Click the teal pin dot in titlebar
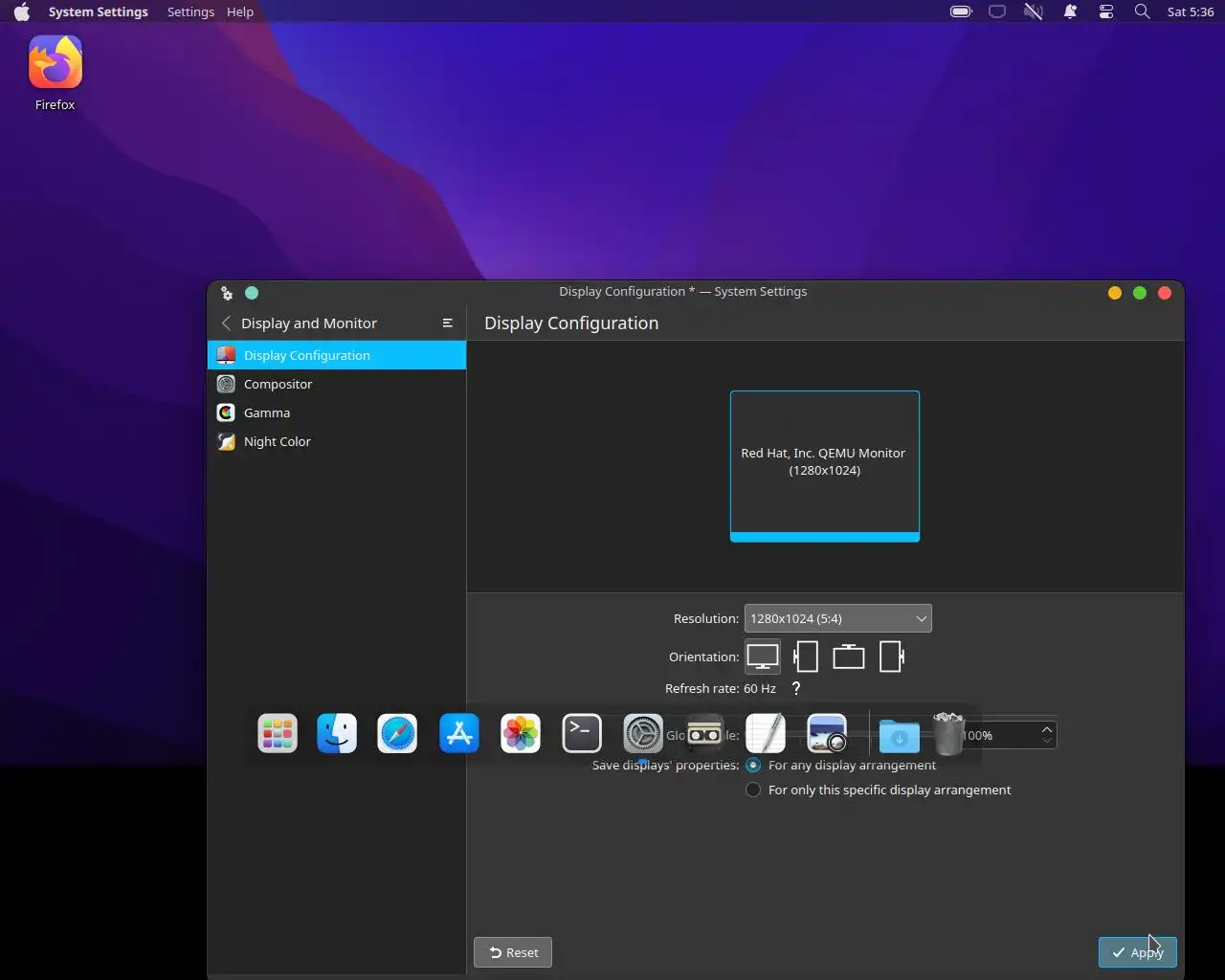 (252, 293)
